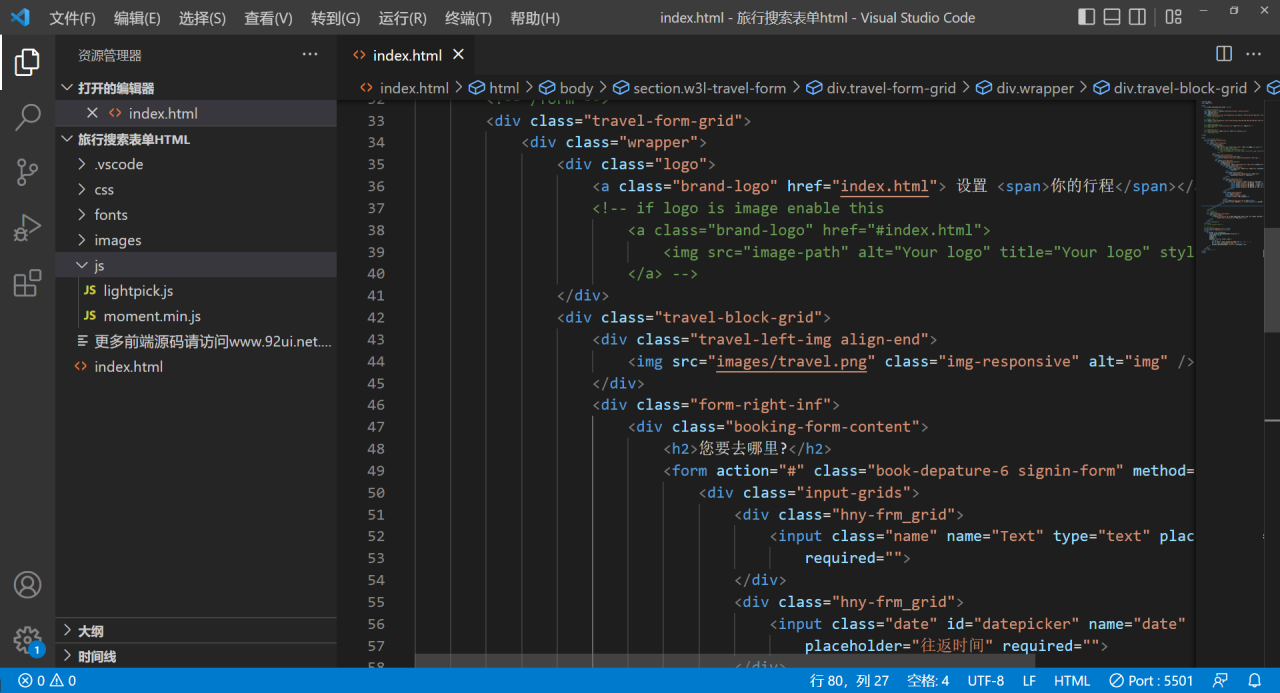
Task: Toggle bottom panel layout button
Action: (x=1112, y=17)
